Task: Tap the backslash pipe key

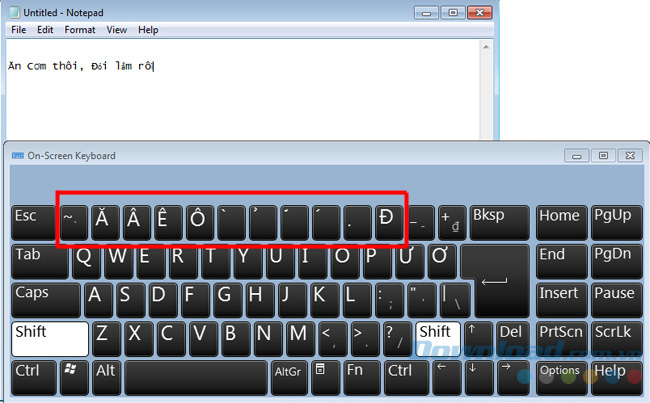Action: point(455,300)
